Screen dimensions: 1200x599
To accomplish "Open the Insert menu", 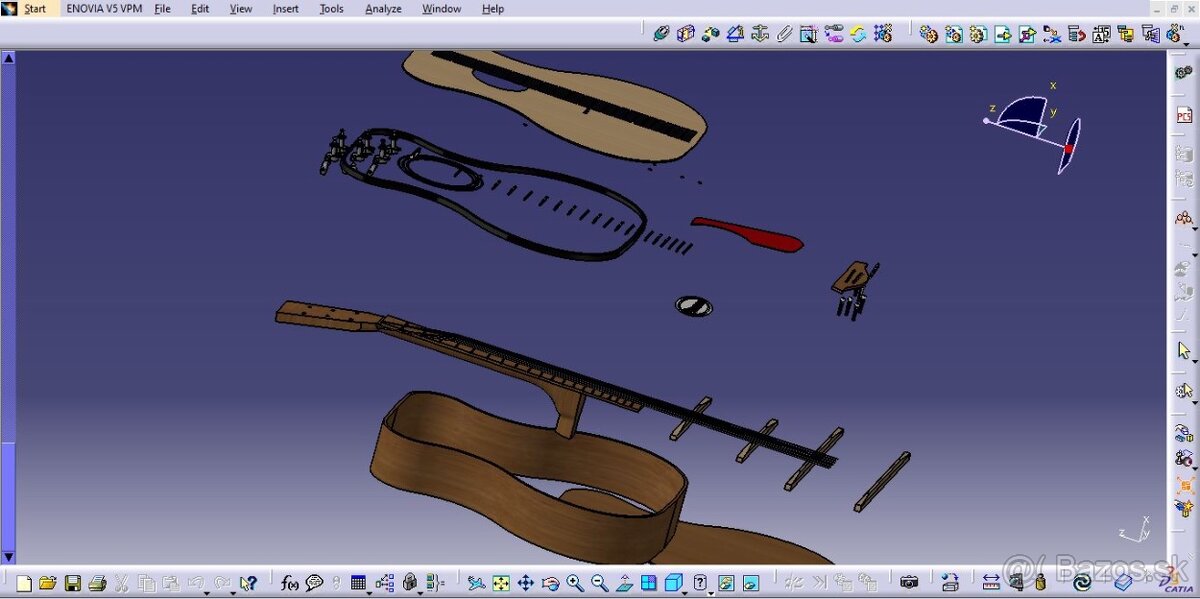I will pyautogui.click(x=285, y=9).
